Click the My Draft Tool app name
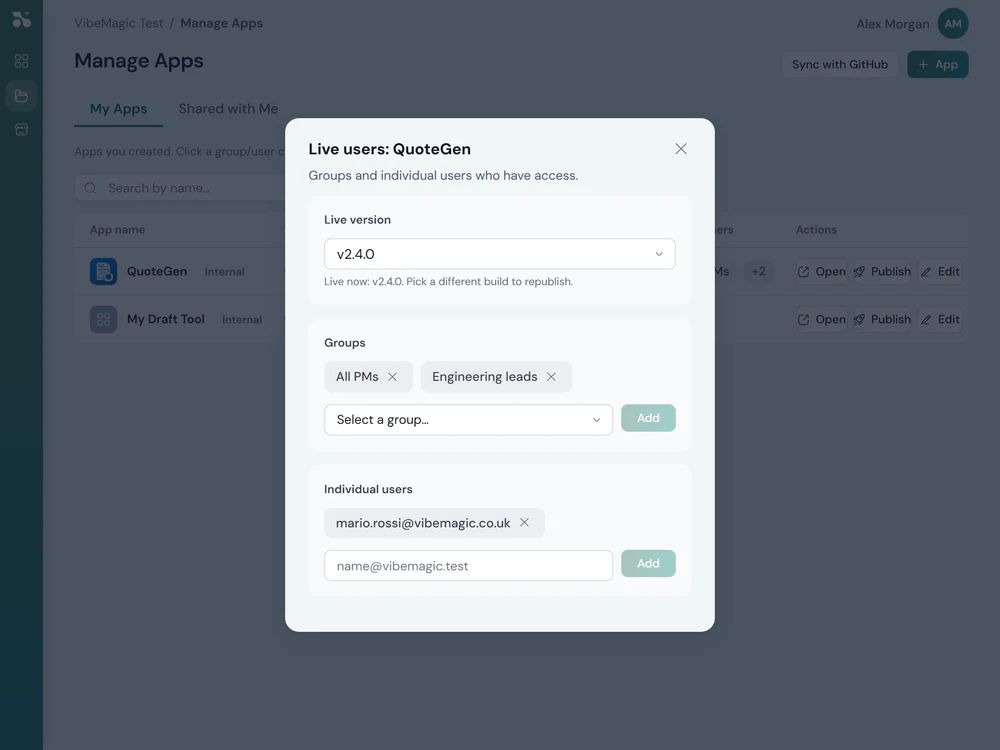The image size is (1000, 750). 166,319
